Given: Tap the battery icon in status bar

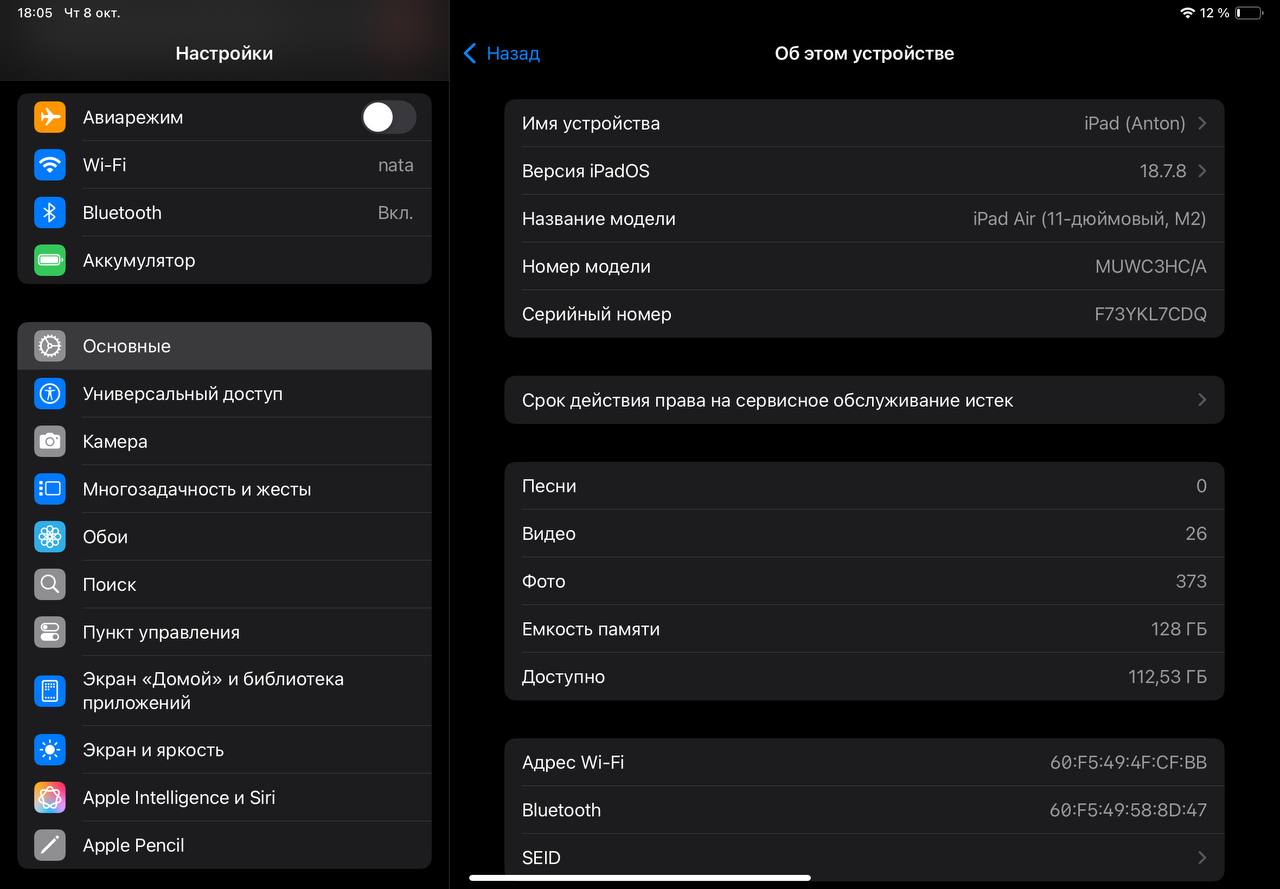Looking at the screenshot, I should [1249, 13].
